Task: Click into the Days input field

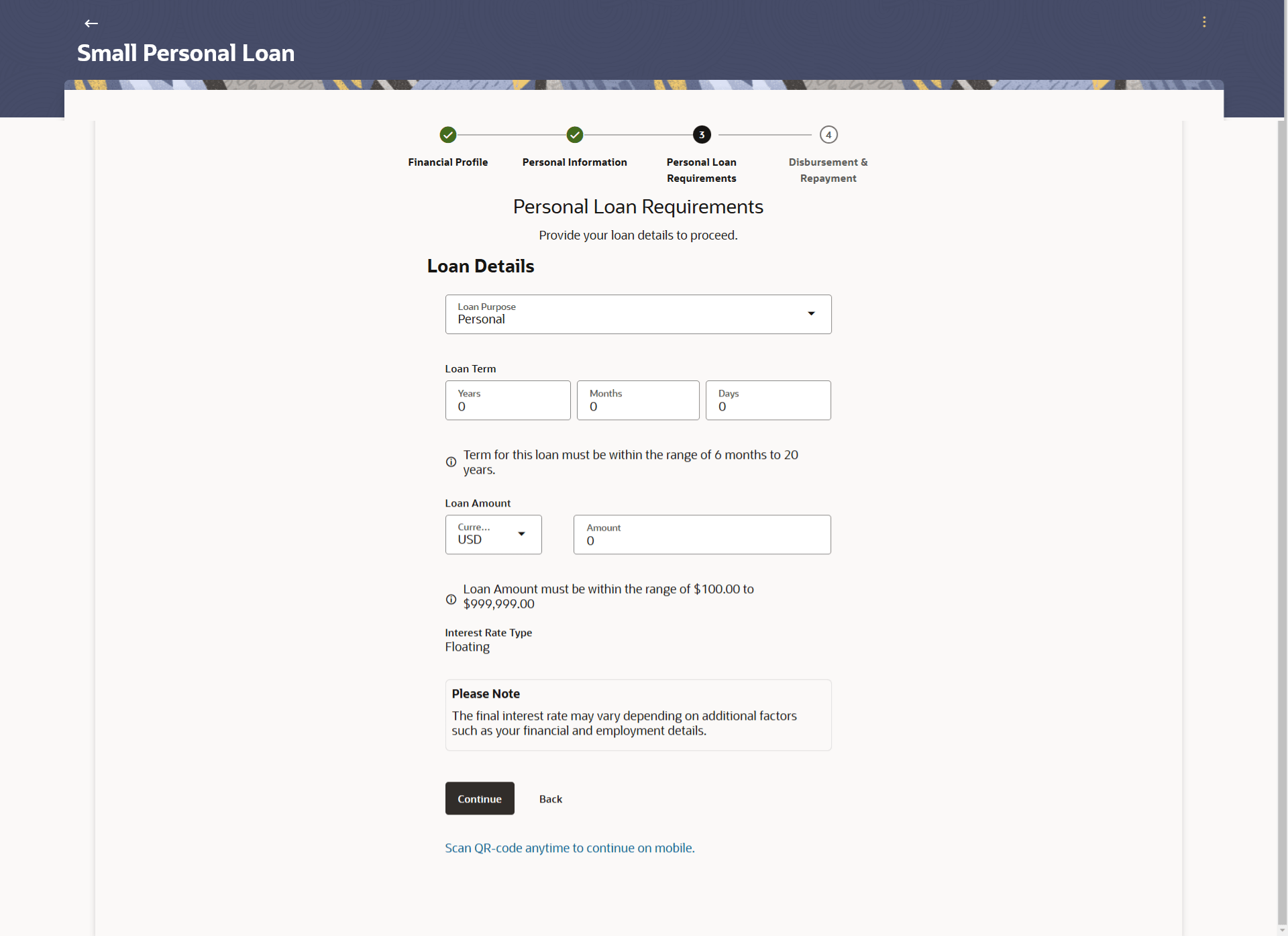Action: click(x=768, y=401)
